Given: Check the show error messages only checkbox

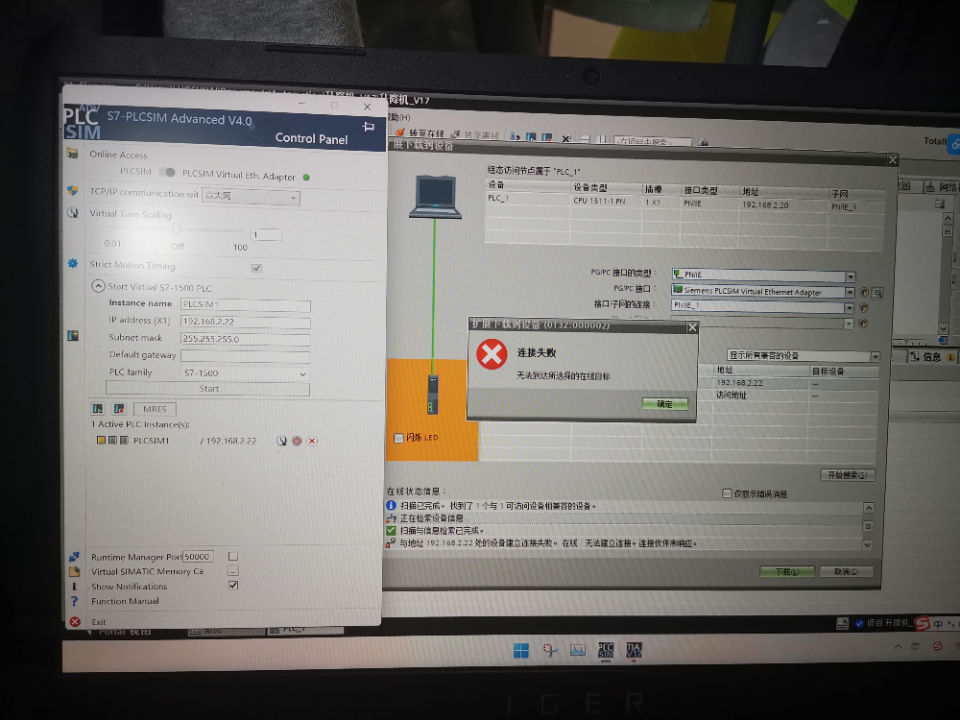Looking at the screenshot, I should (727, 493).
